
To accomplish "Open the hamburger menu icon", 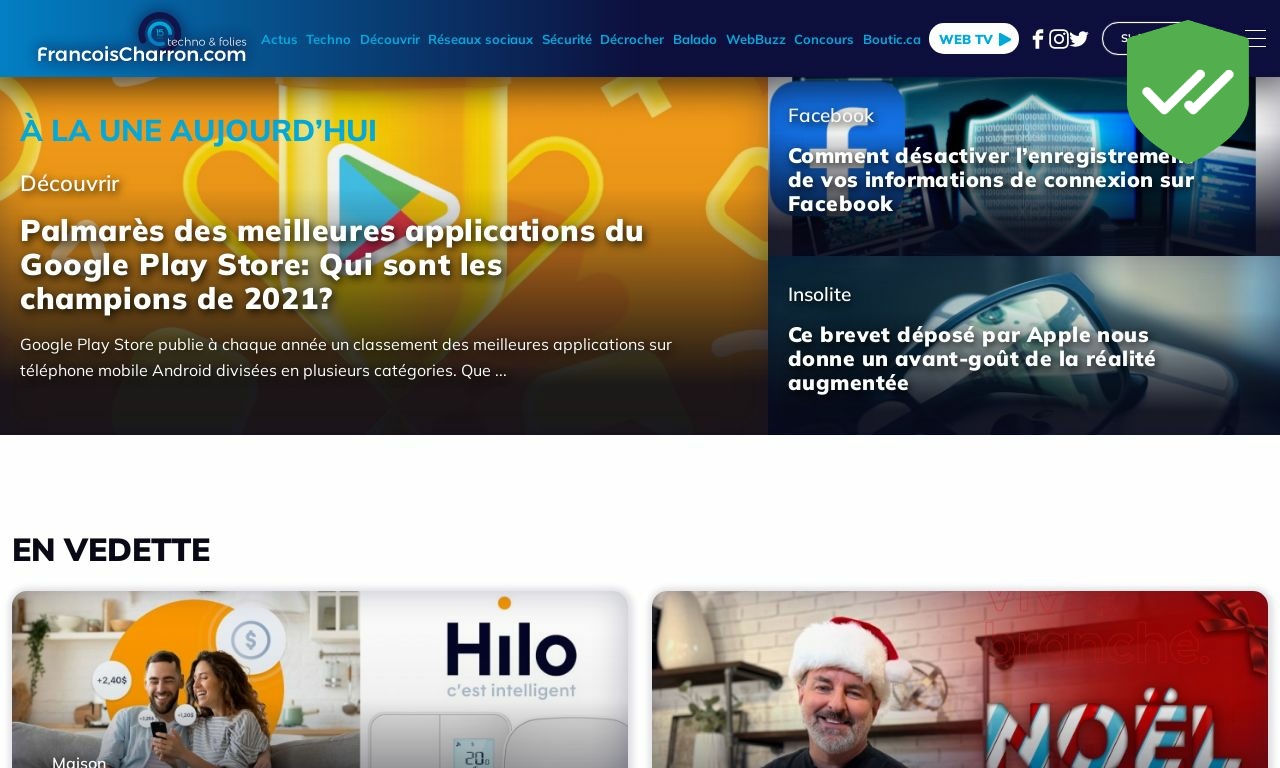I will point(1256,38).
